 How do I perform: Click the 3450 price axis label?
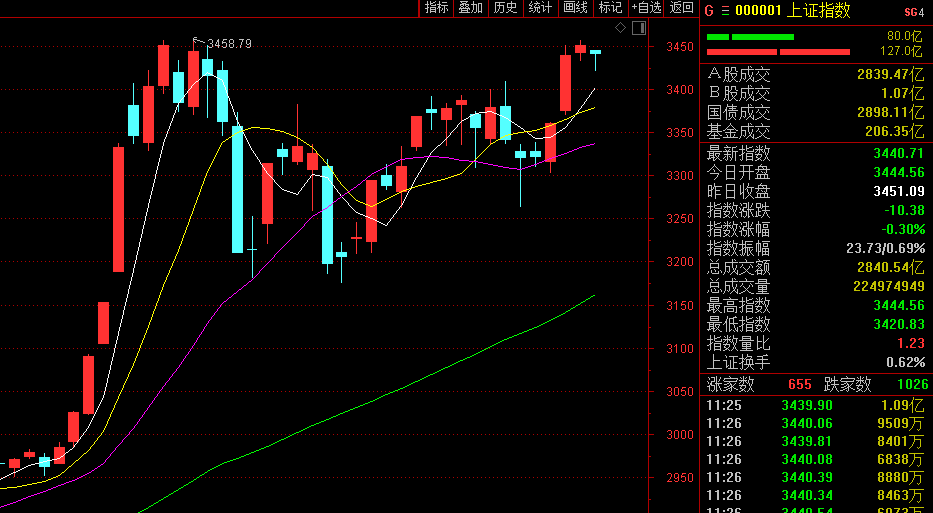(x=680, y=47)
